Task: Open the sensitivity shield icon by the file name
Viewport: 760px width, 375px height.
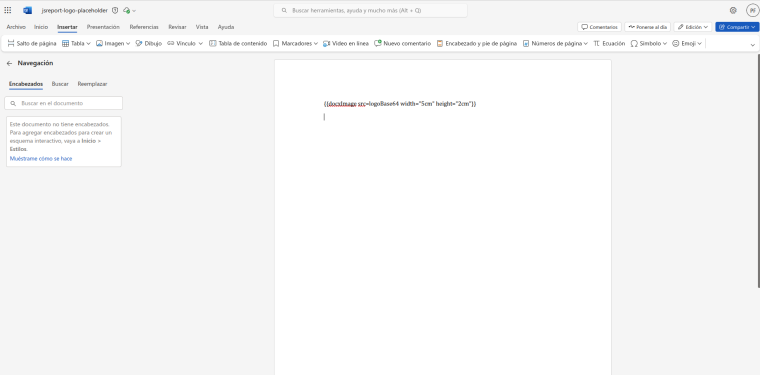Action: click(115, 10)
